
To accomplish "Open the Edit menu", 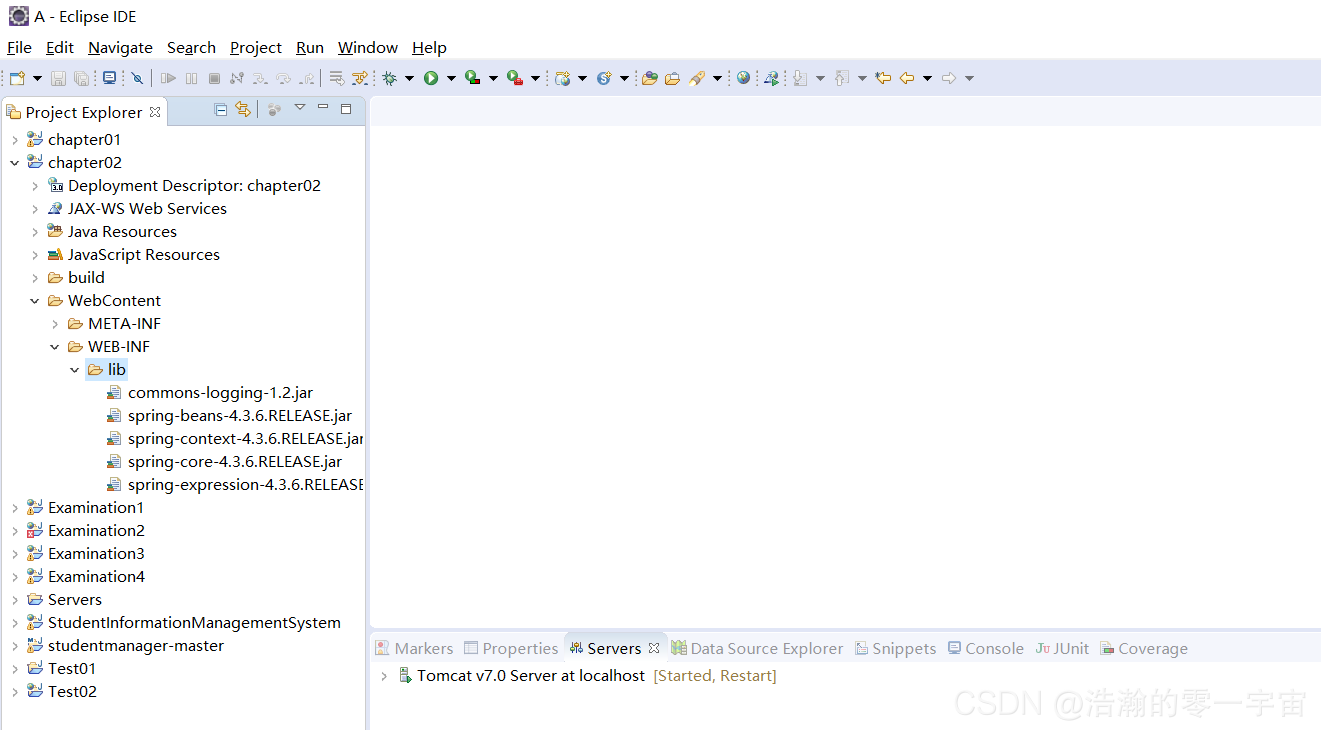I will coord(60,47).
